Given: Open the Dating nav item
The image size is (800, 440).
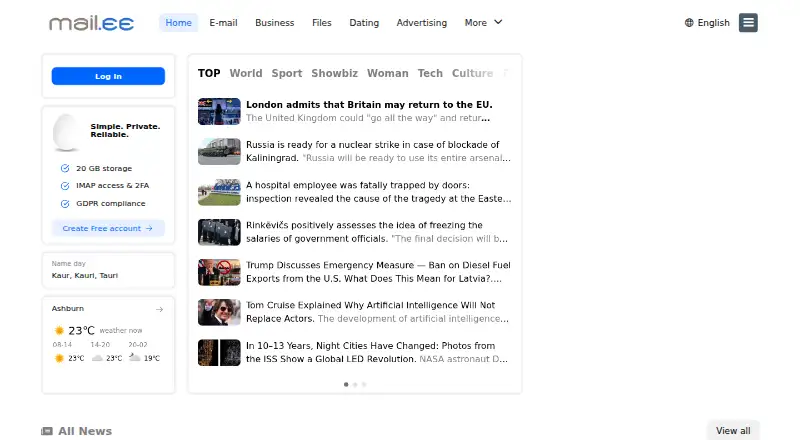Looking at the screenshot, I should coord(364,22).
